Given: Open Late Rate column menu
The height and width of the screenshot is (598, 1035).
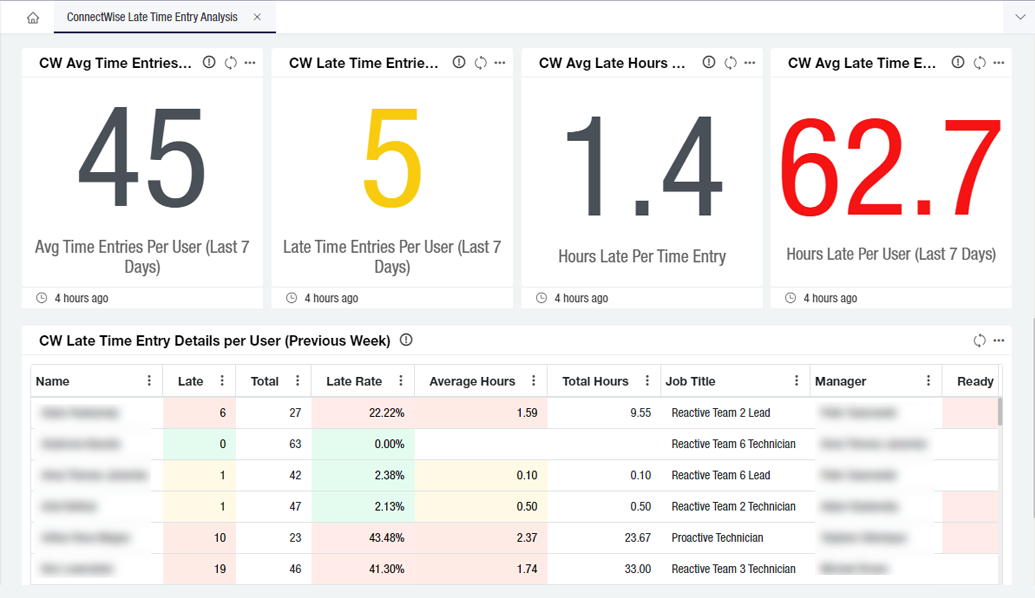Looking at the screenshot, I should point(401,381).
